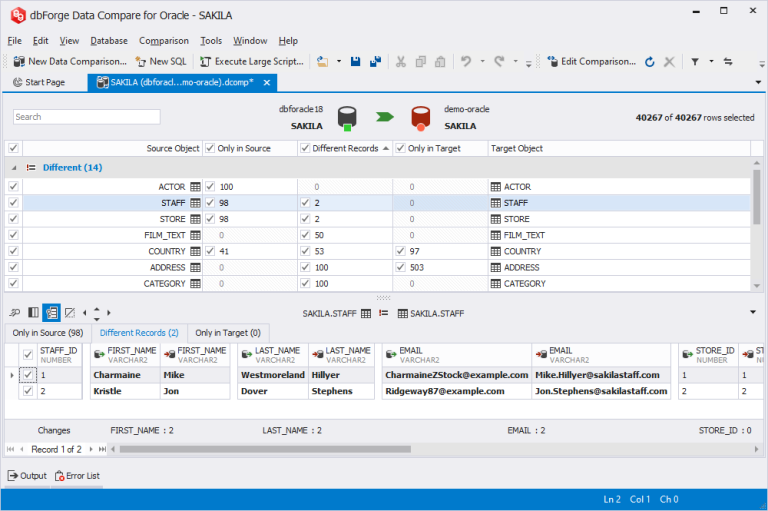Image resolution: width=768 pixels, height=511 pixels.
Task: Click Execute Large Script in toolbar
Action: pyautogui.click(x=252, y=61)
